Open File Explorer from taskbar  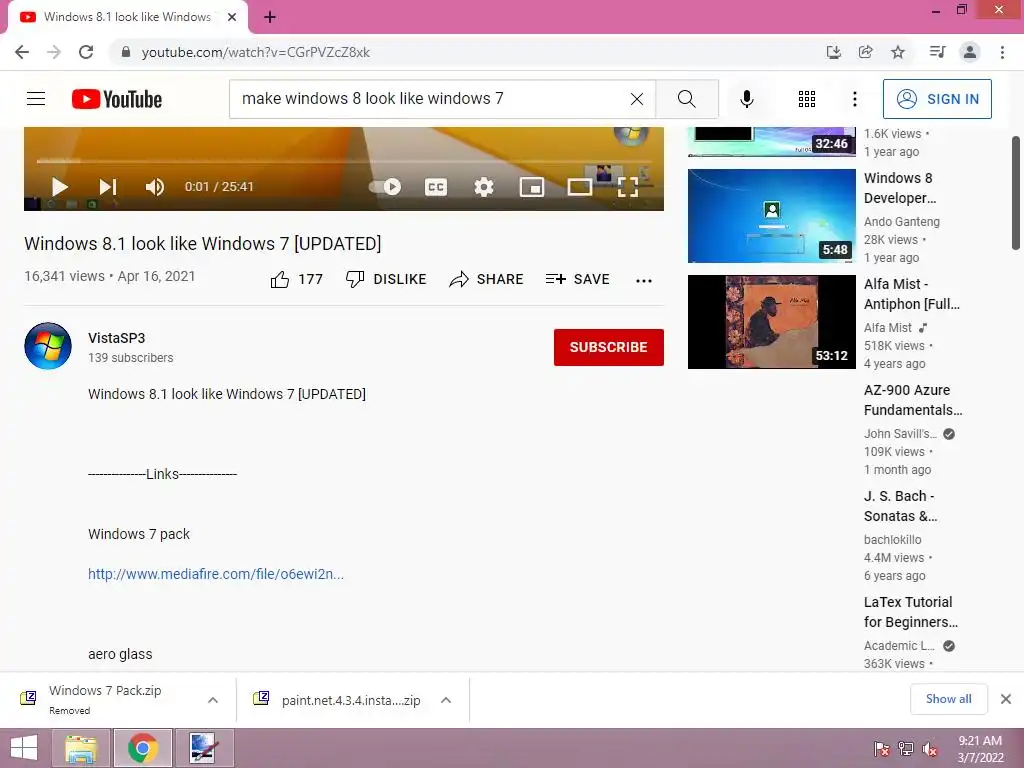click(x=80, y=748)
